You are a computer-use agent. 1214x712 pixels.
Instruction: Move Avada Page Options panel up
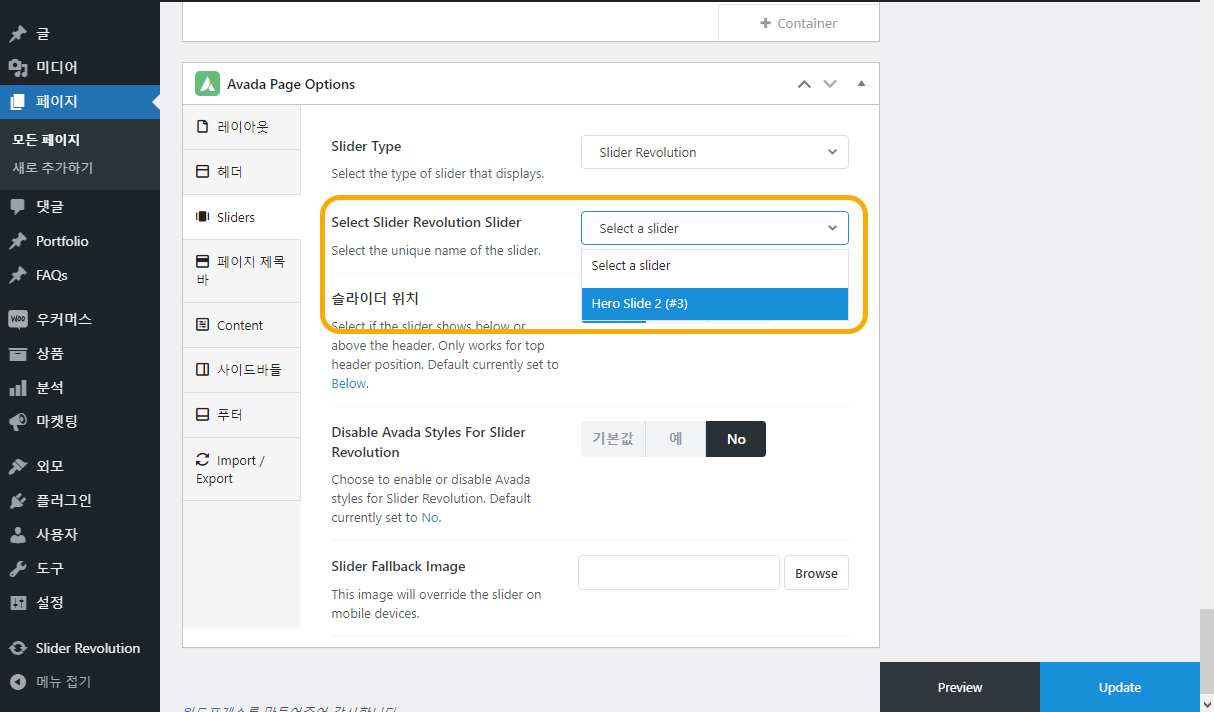(804, 84)
